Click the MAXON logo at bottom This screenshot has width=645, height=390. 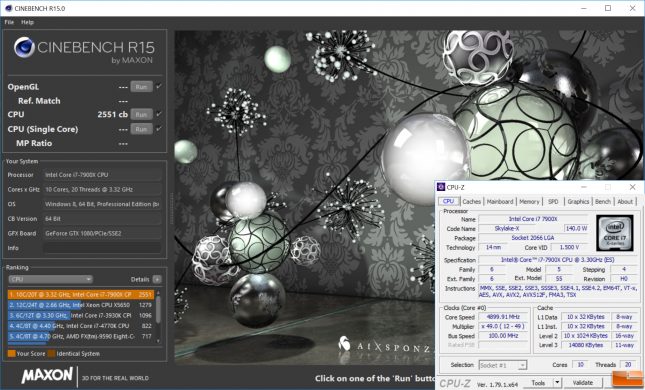coord(47,376)
